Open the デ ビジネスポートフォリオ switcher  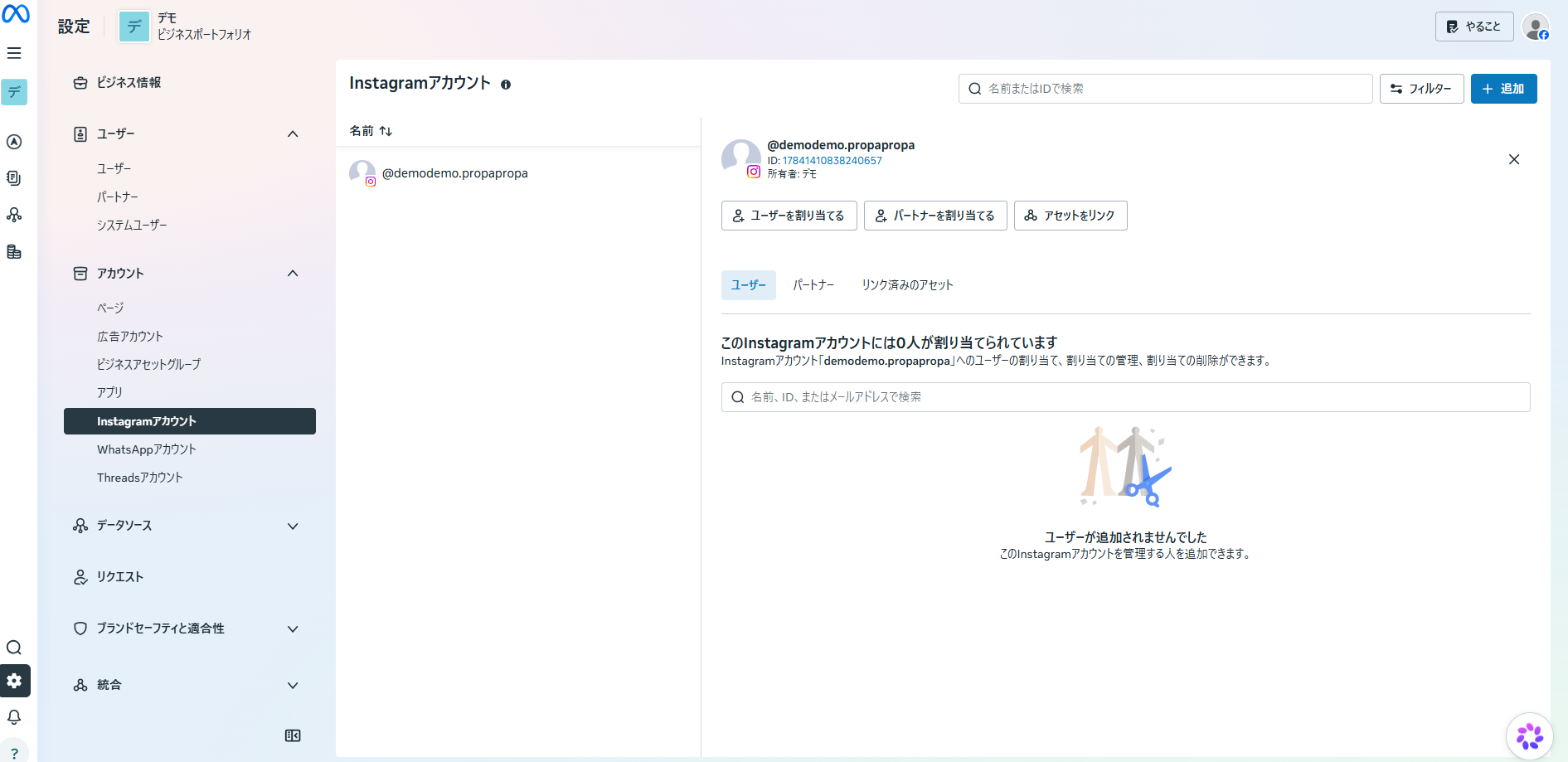[185, 27]
